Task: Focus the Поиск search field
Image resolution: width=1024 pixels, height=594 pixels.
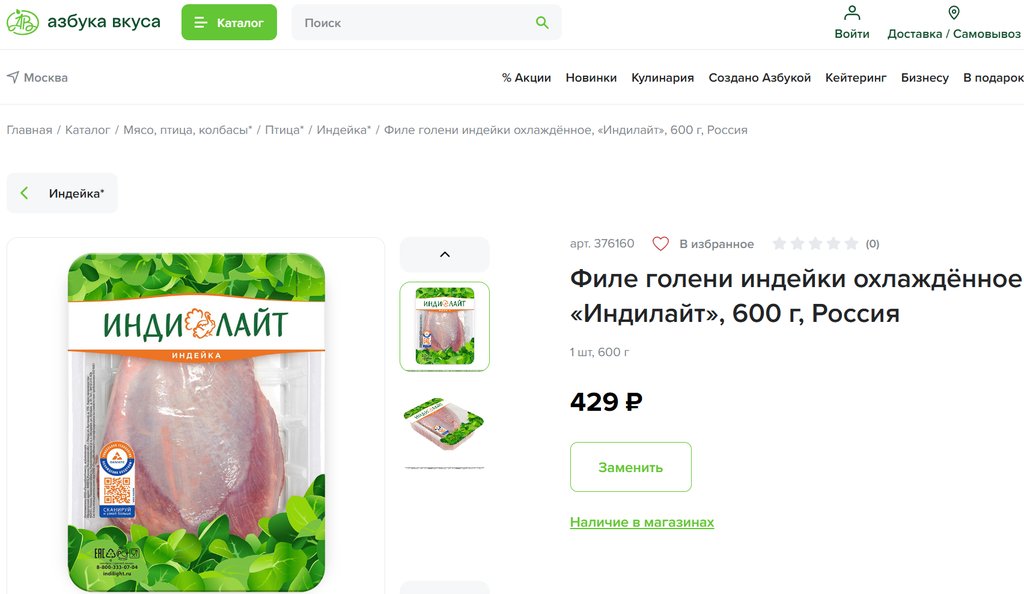Action: pyautogui.click(x=417, y=22)
